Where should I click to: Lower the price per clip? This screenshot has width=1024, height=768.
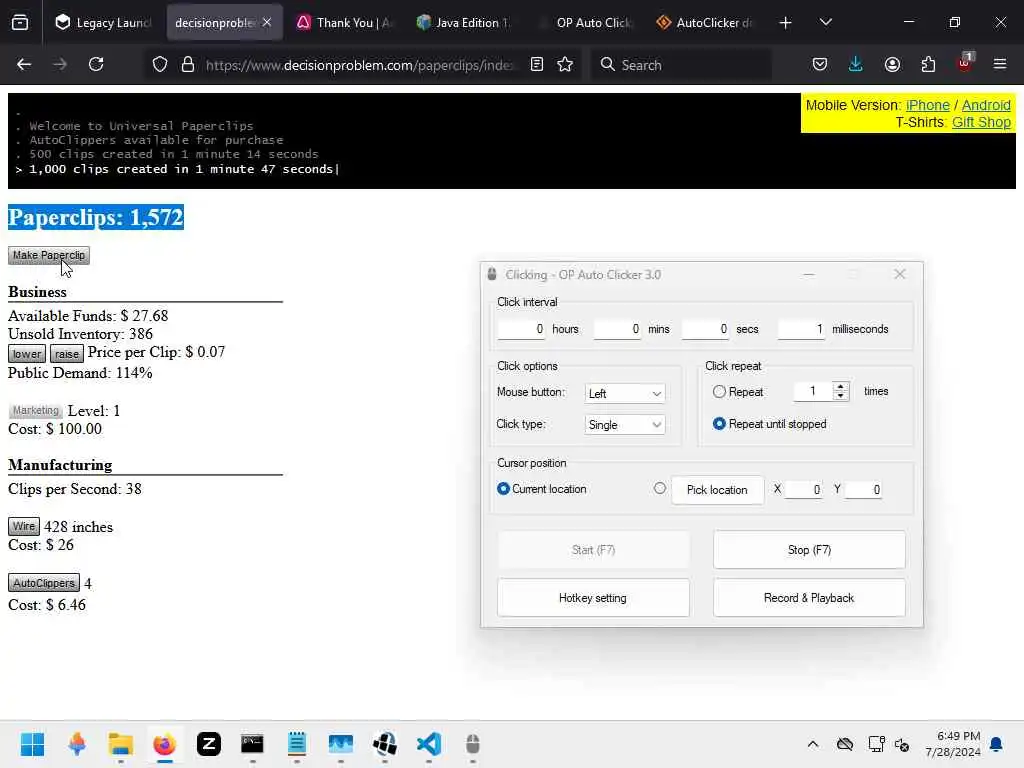pyautogui.click(x=27, y=354)
